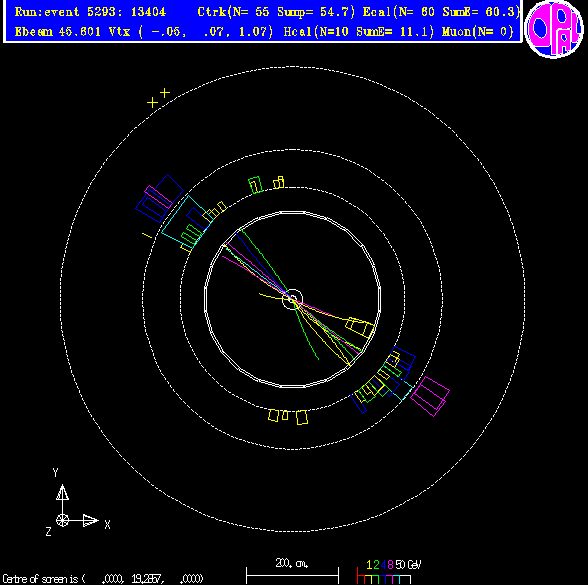Click the two yellow plus markers

[x=158, y=98]
